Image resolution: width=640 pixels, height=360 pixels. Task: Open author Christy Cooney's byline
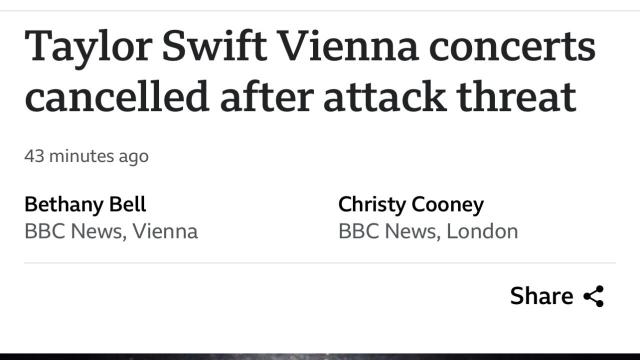point(411,205)
